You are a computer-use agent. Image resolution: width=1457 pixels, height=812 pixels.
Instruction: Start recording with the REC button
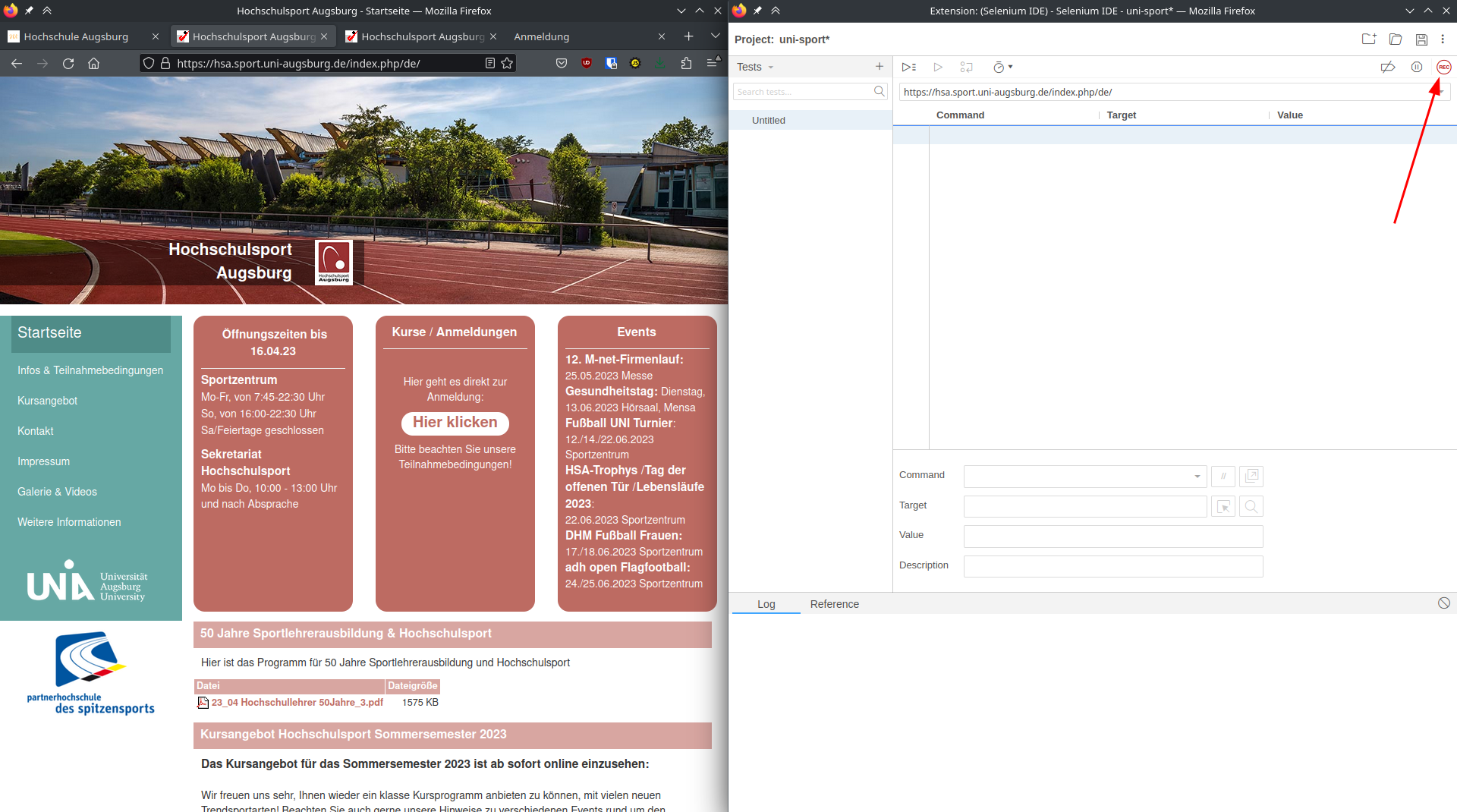pos(1443,68)
